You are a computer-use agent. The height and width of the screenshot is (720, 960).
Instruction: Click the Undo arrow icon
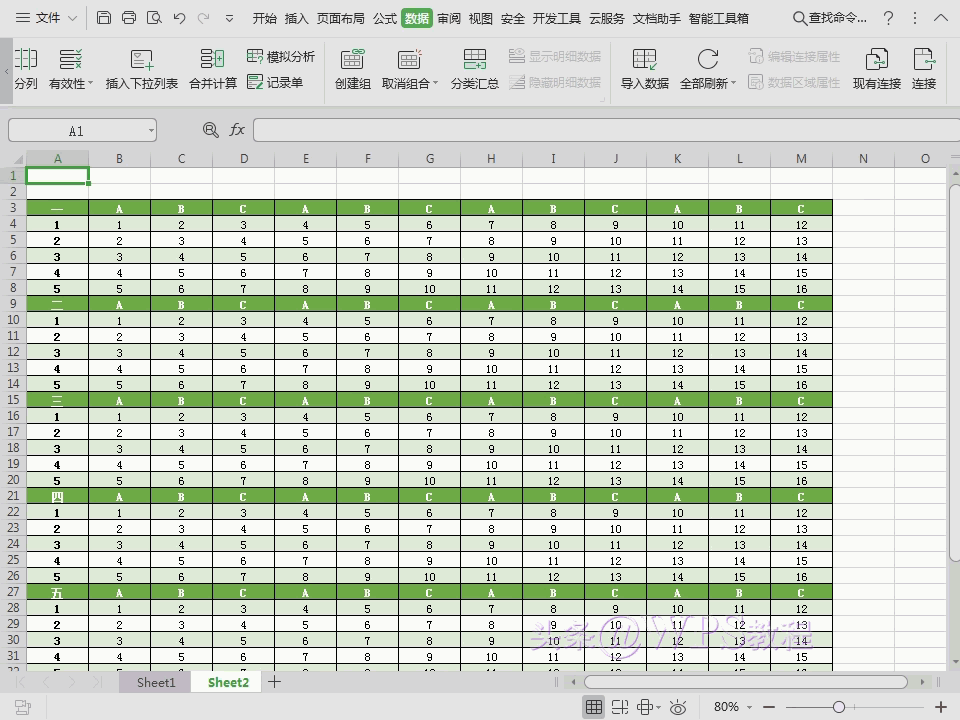click(x=179, y=18)
